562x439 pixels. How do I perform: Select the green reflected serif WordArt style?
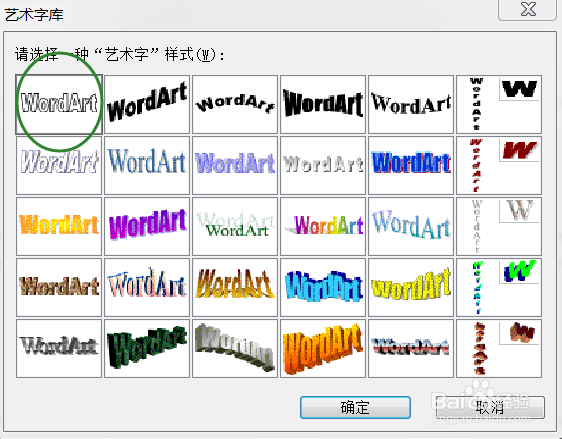pos(235,226)
